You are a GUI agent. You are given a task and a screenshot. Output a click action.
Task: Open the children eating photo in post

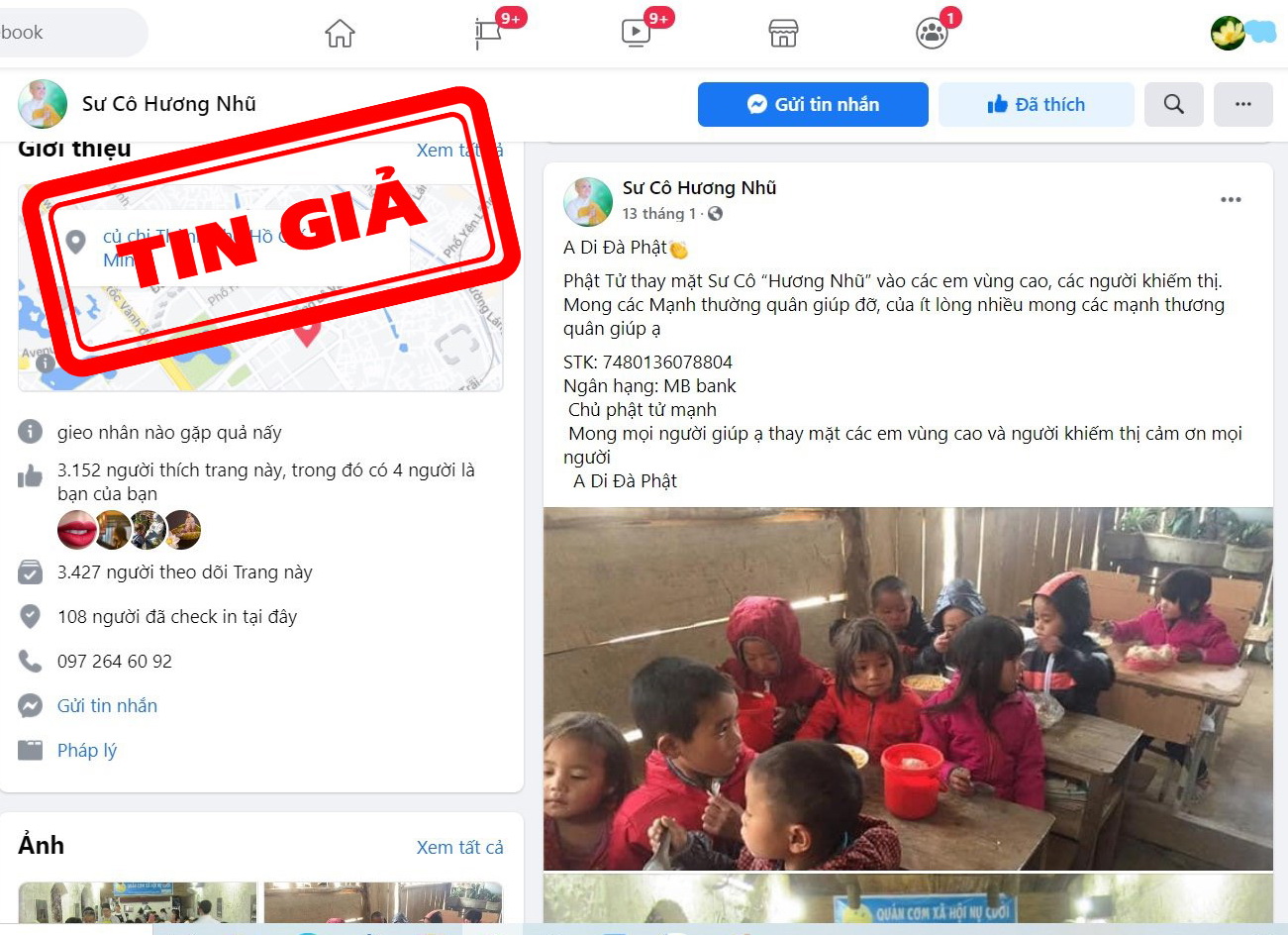click(x=908, y=688)
